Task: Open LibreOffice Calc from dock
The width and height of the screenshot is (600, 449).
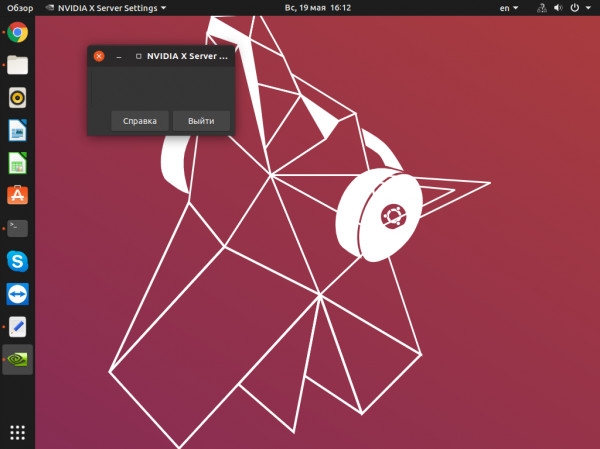Action: tap(17, 163)
